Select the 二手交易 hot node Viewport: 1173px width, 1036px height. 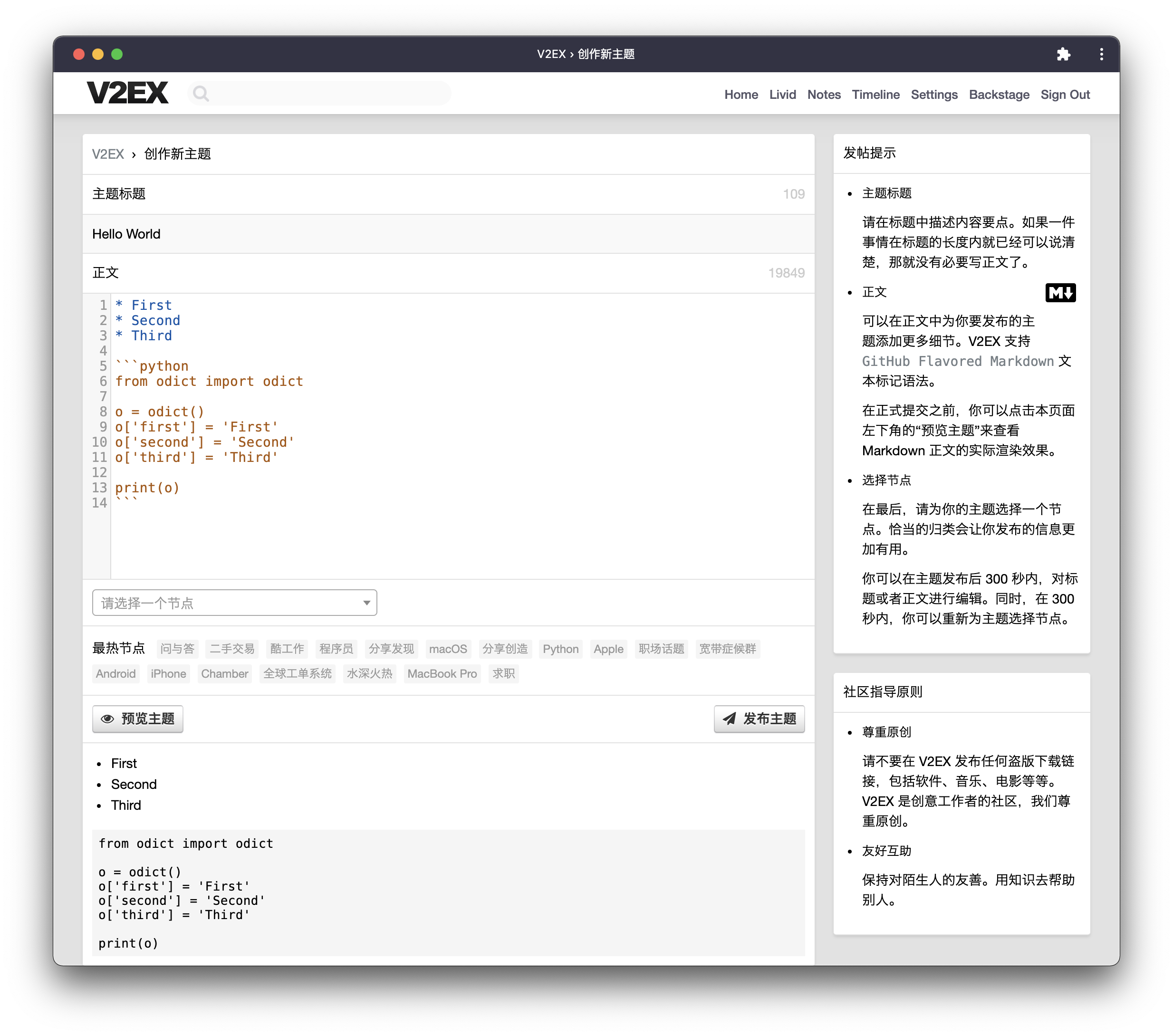[232, 649]
